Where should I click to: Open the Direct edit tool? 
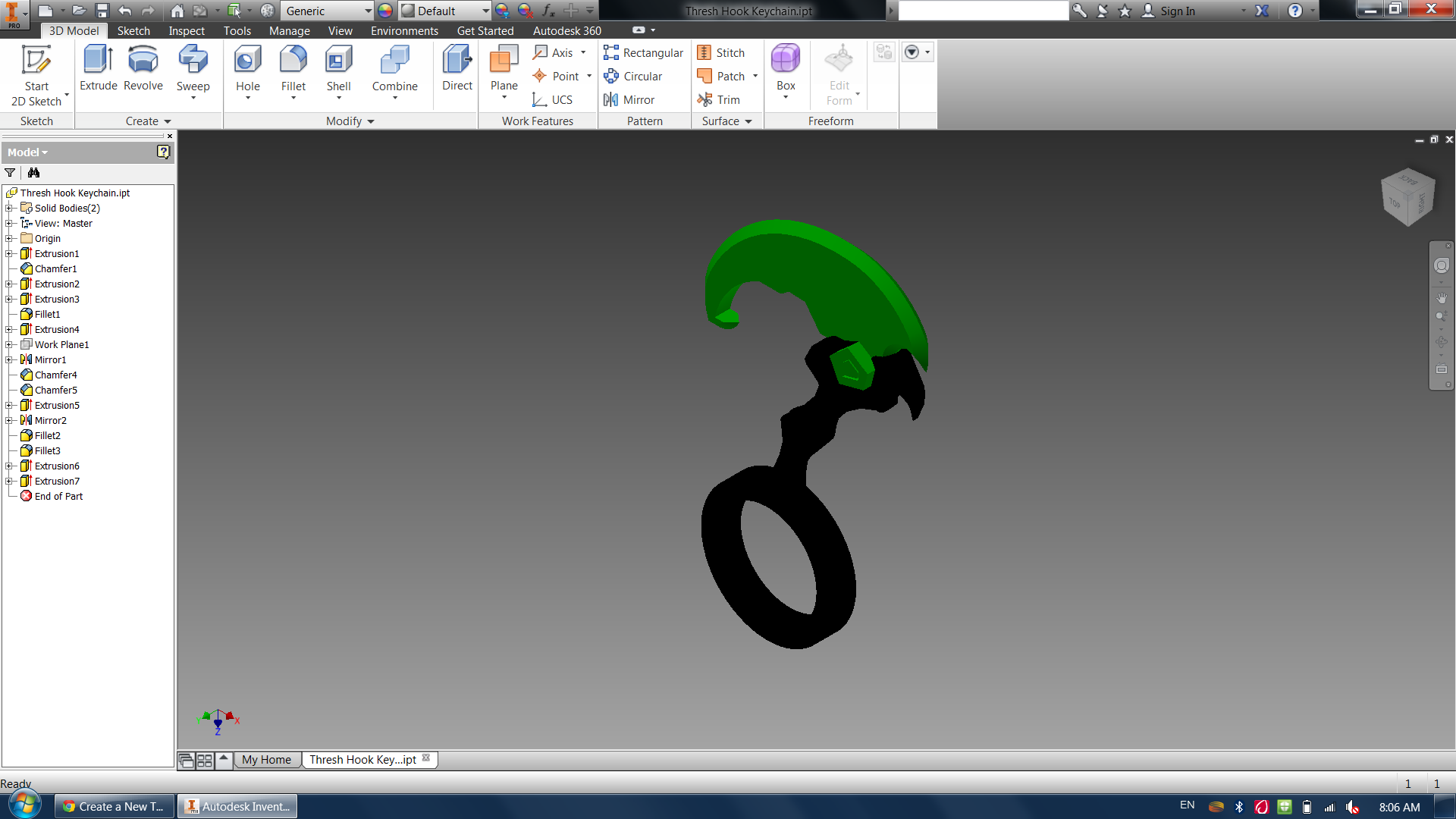pyautogui.click(x=457, y=68)
